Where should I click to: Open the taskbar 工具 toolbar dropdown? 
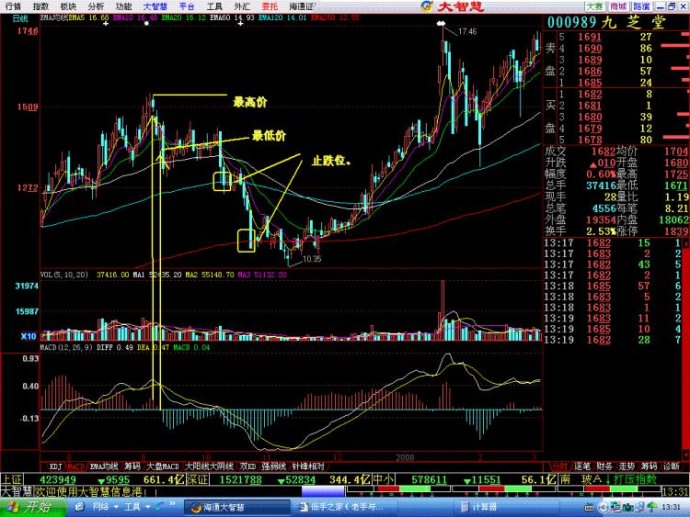[x=137, y=507]
